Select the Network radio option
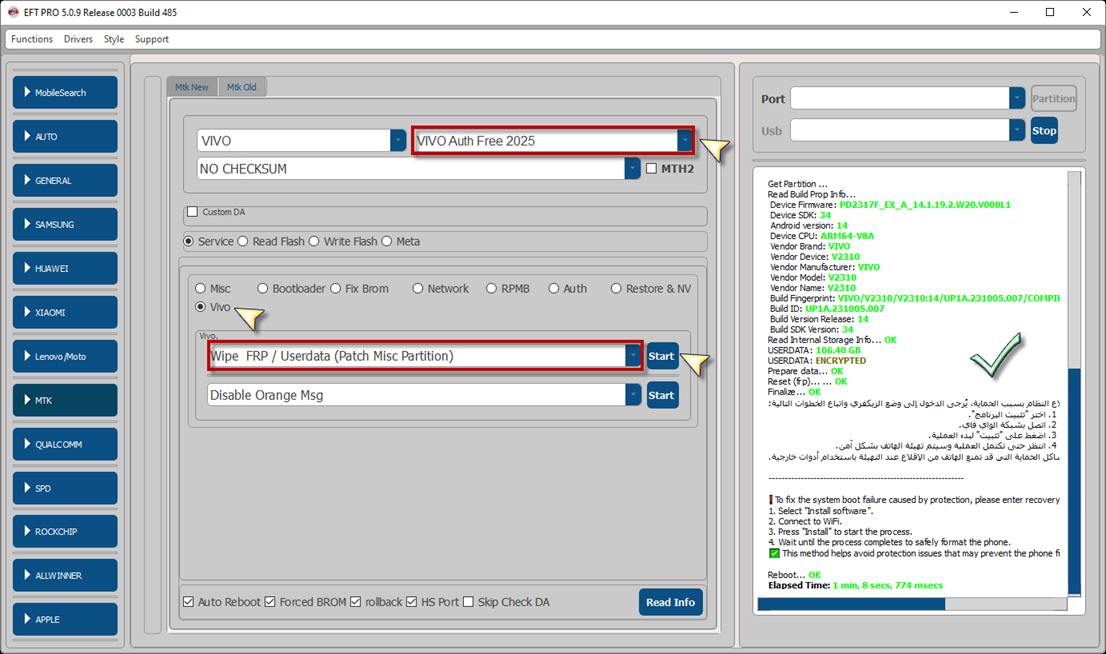This screenshot has width=1106, height=654. 418,289
